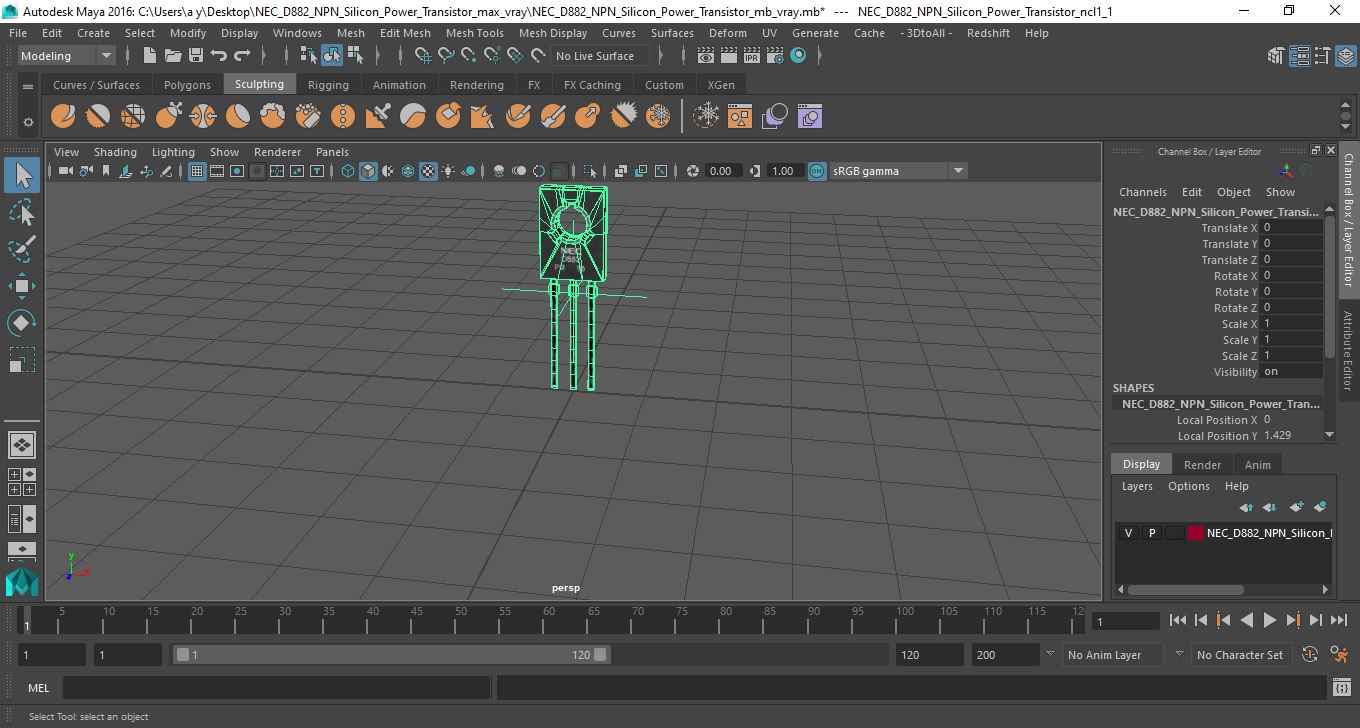Open the Deform menu

tap(727, 33)
